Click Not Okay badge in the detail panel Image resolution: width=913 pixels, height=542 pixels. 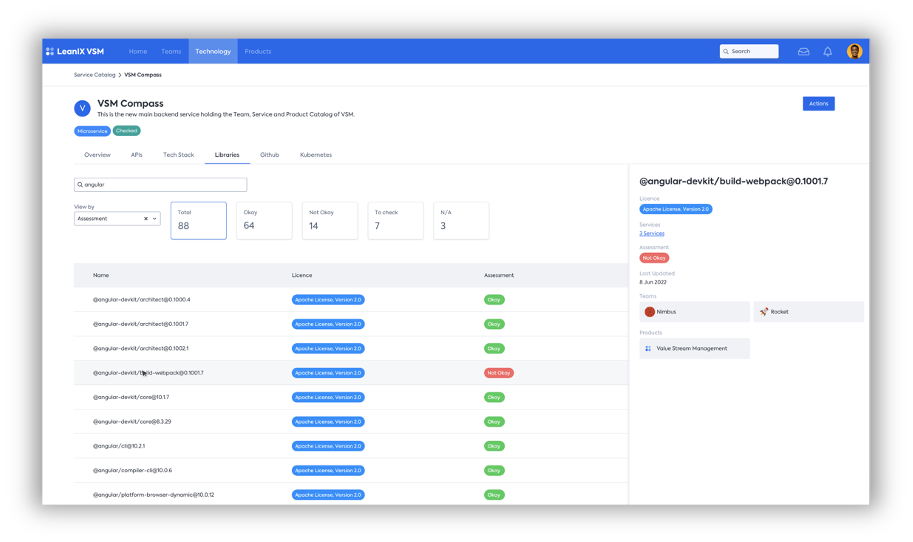point(654,258)
